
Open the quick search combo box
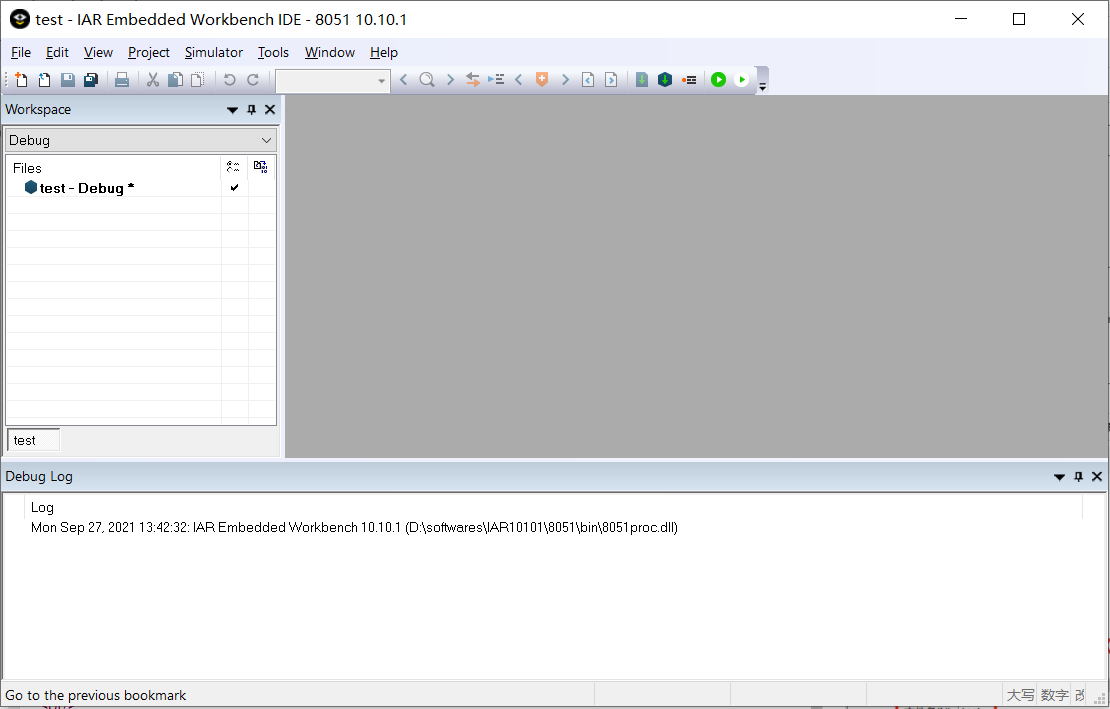[333, 81]
